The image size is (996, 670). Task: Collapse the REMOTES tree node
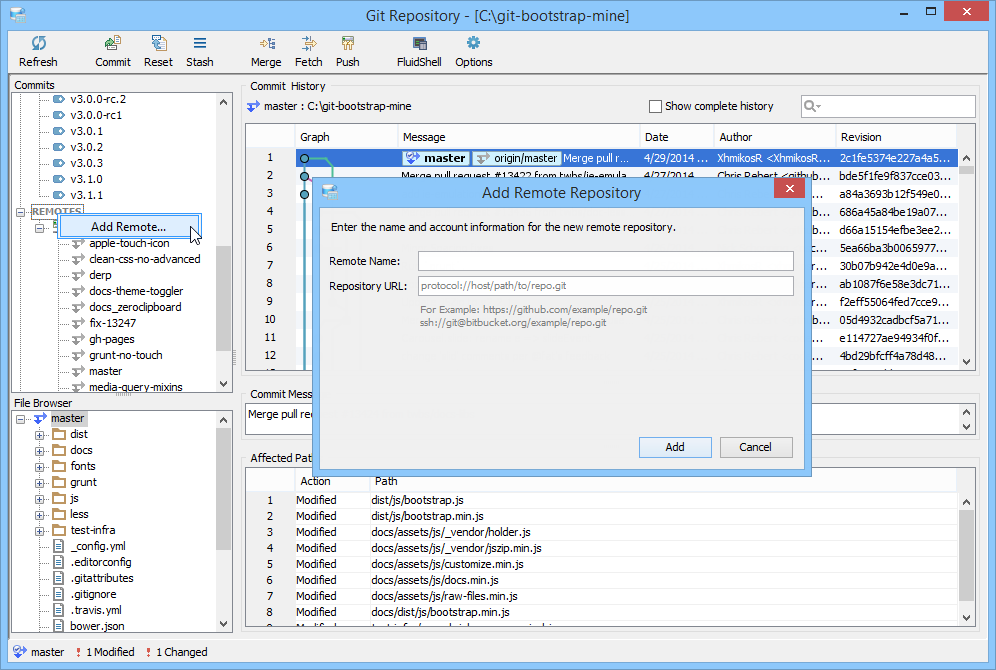coord(20,211)
